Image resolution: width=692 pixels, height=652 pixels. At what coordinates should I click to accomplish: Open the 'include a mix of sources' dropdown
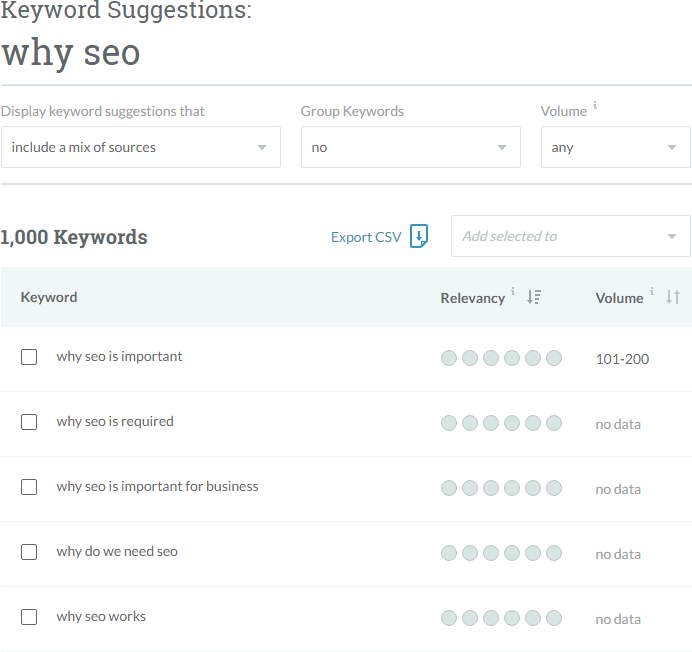(140, 147)
